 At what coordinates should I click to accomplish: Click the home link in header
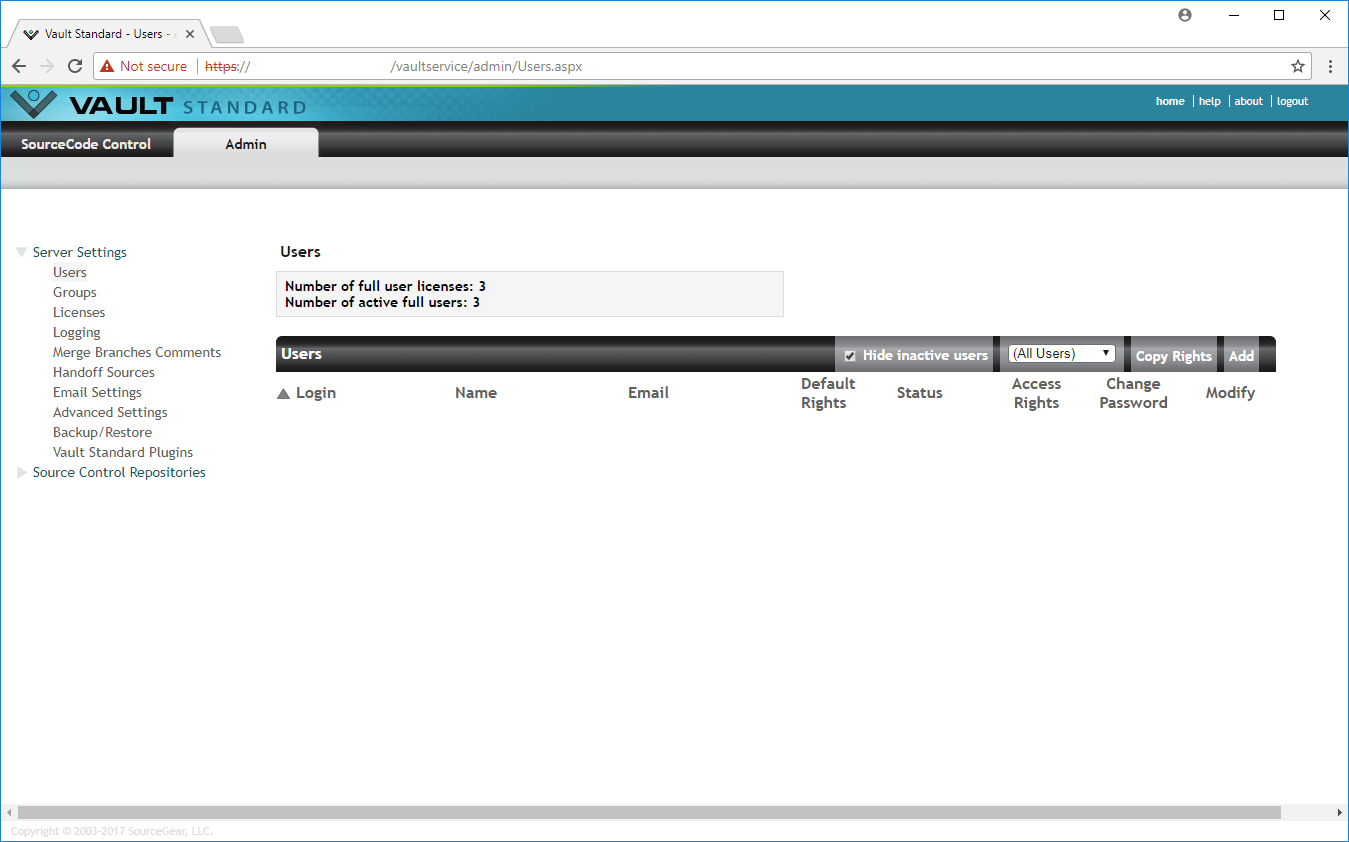tap(1170, 101)
